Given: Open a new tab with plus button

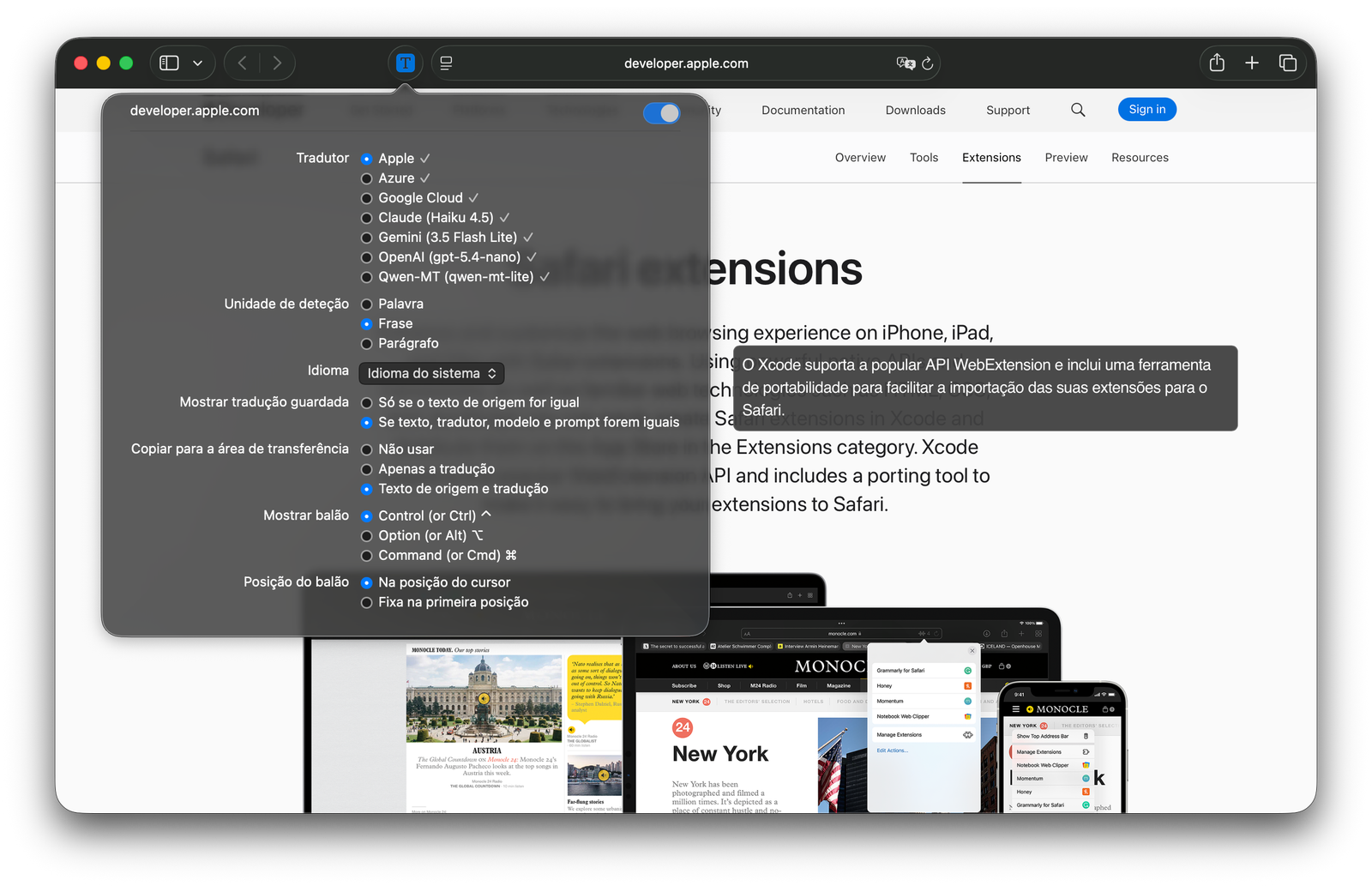Looking at the screenshot, I should coord(1252,63).
